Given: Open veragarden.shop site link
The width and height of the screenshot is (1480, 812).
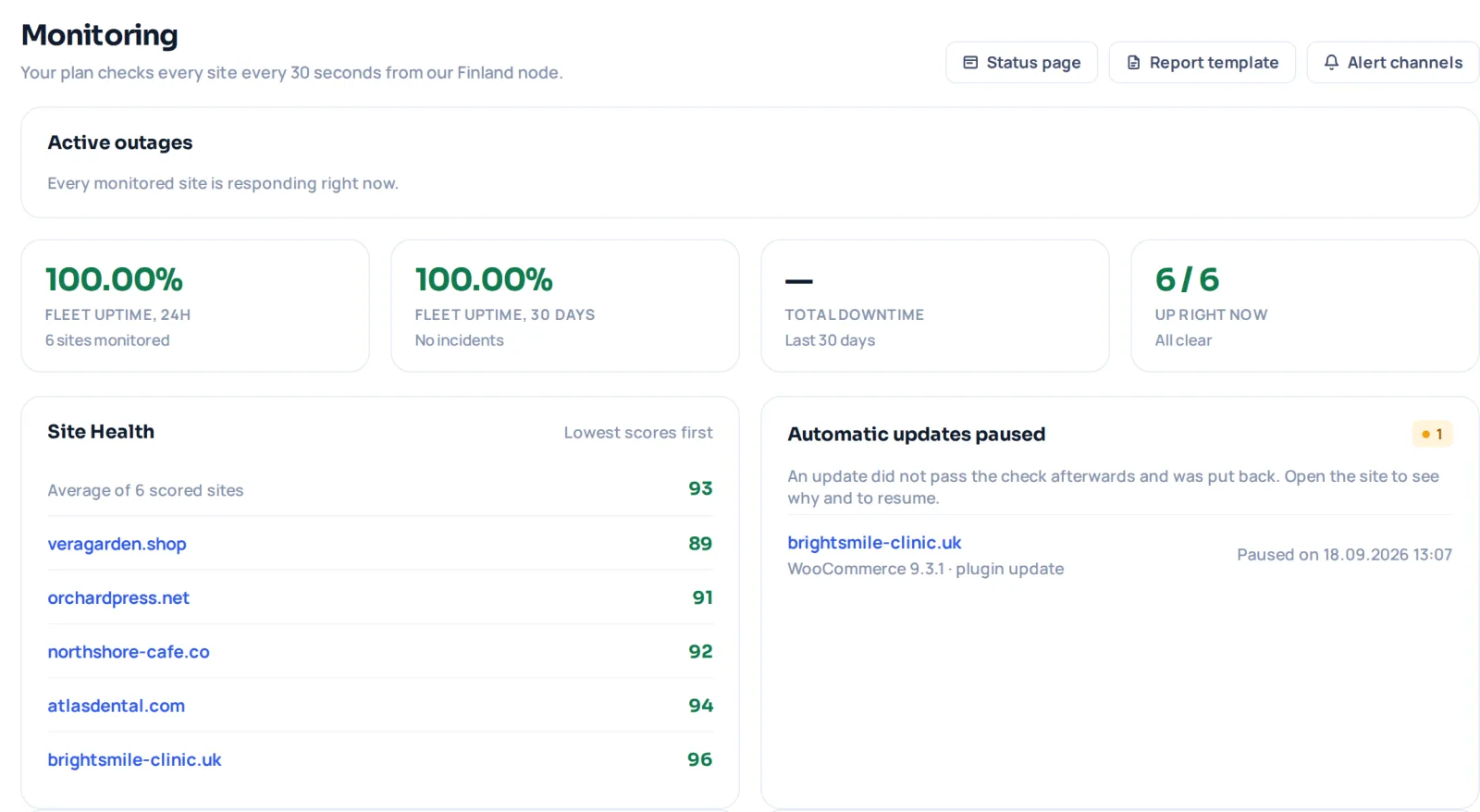Looking at the screenshot, I should 117,544.
